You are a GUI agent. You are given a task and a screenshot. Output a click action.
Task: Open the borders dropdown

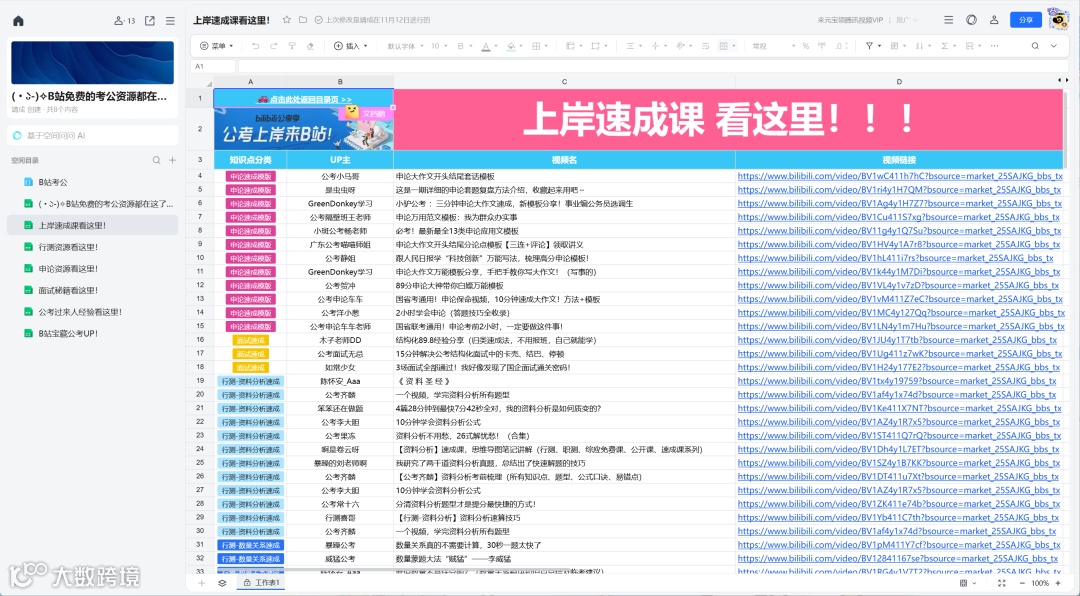click(x=539, y=46)
